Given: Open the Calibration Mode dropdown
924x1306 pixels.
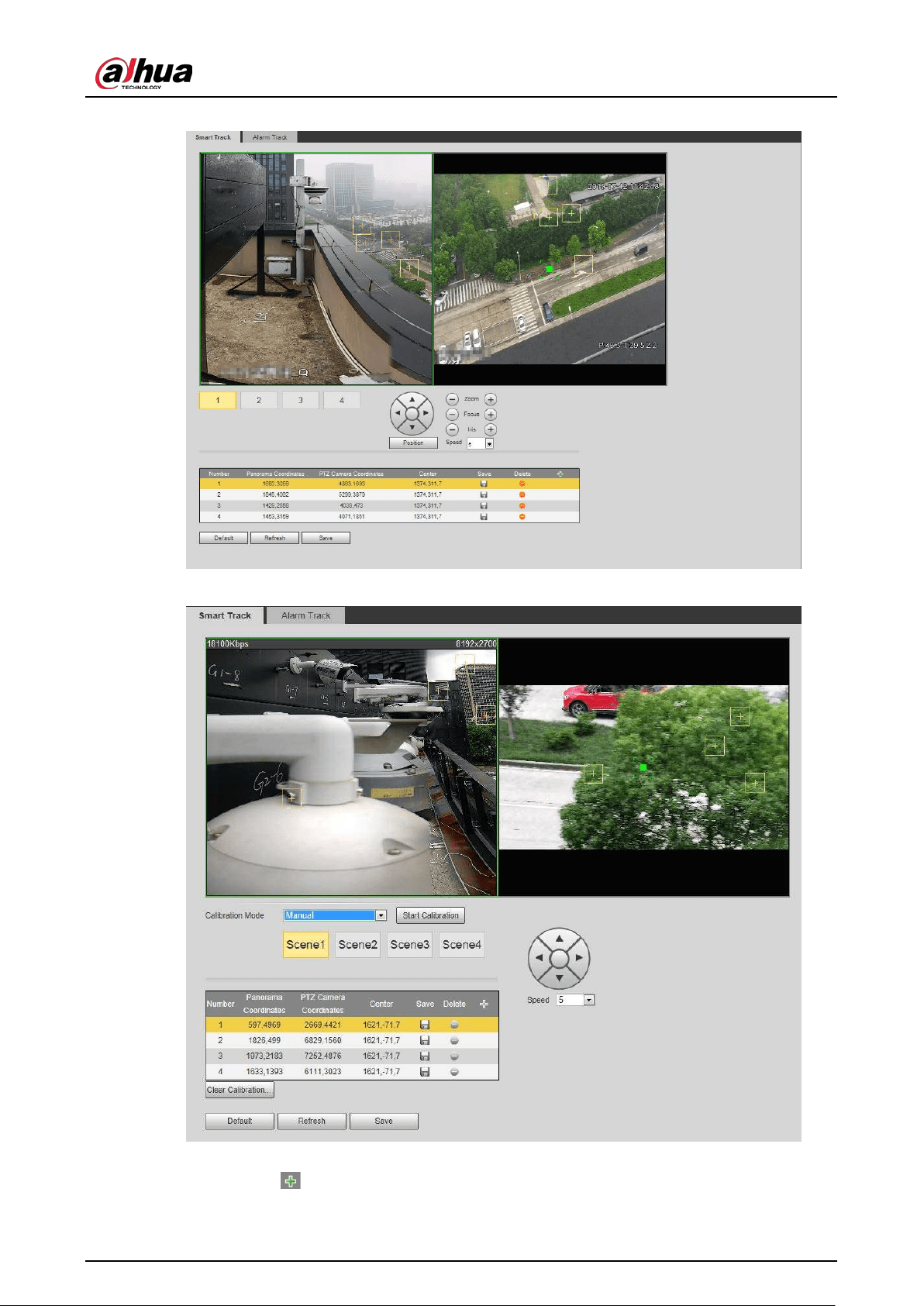Looking at the screenshot, I should point(335,915).
